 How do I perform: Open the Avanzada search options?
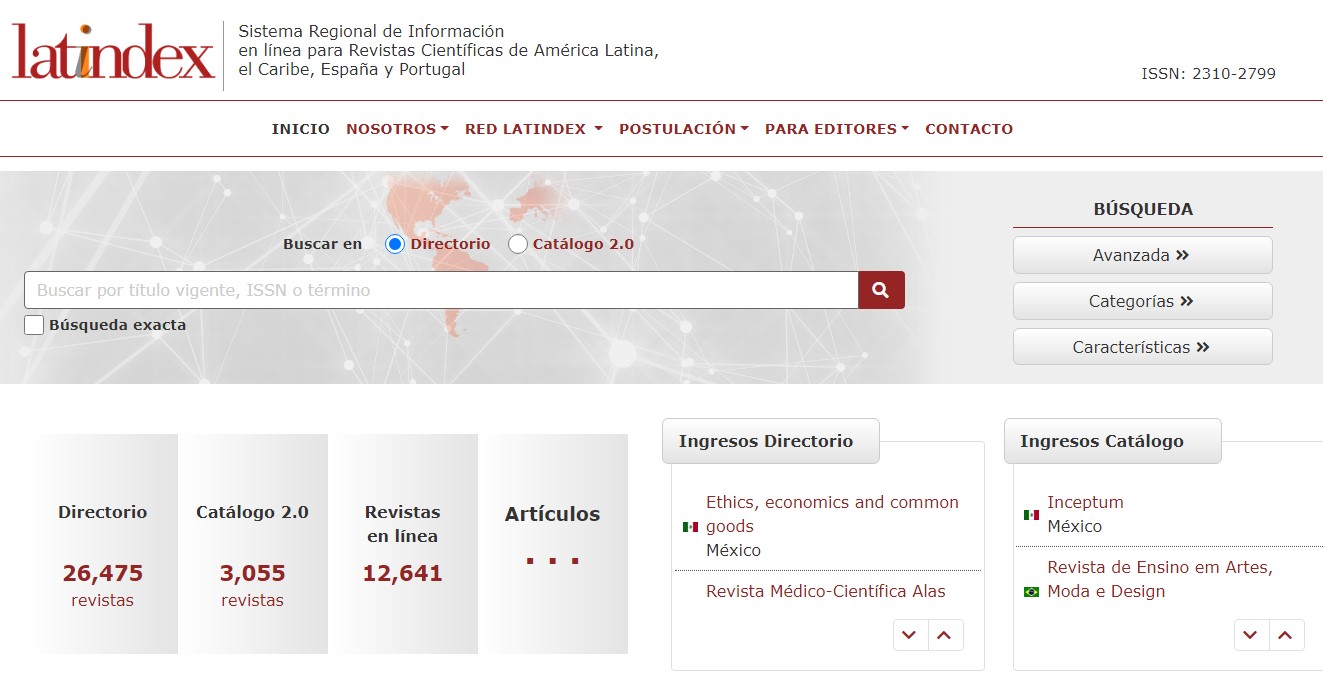1142,255
